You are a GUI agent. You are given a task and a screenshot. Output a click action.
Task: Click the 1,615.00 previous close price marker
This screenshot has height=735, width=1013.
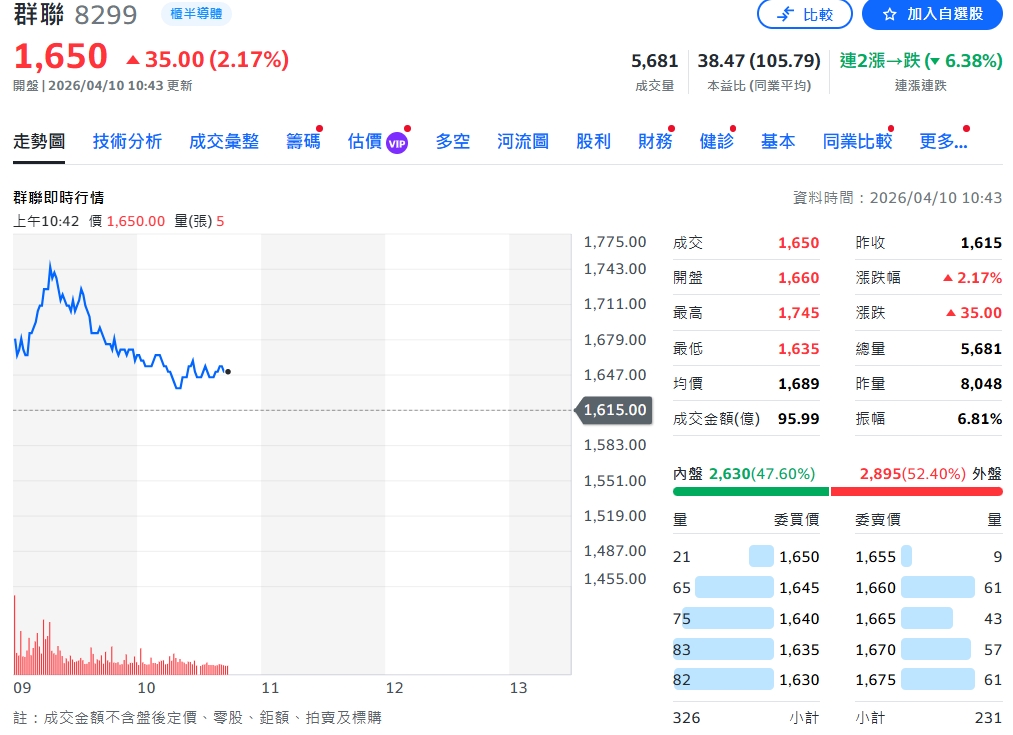(614, 410)
